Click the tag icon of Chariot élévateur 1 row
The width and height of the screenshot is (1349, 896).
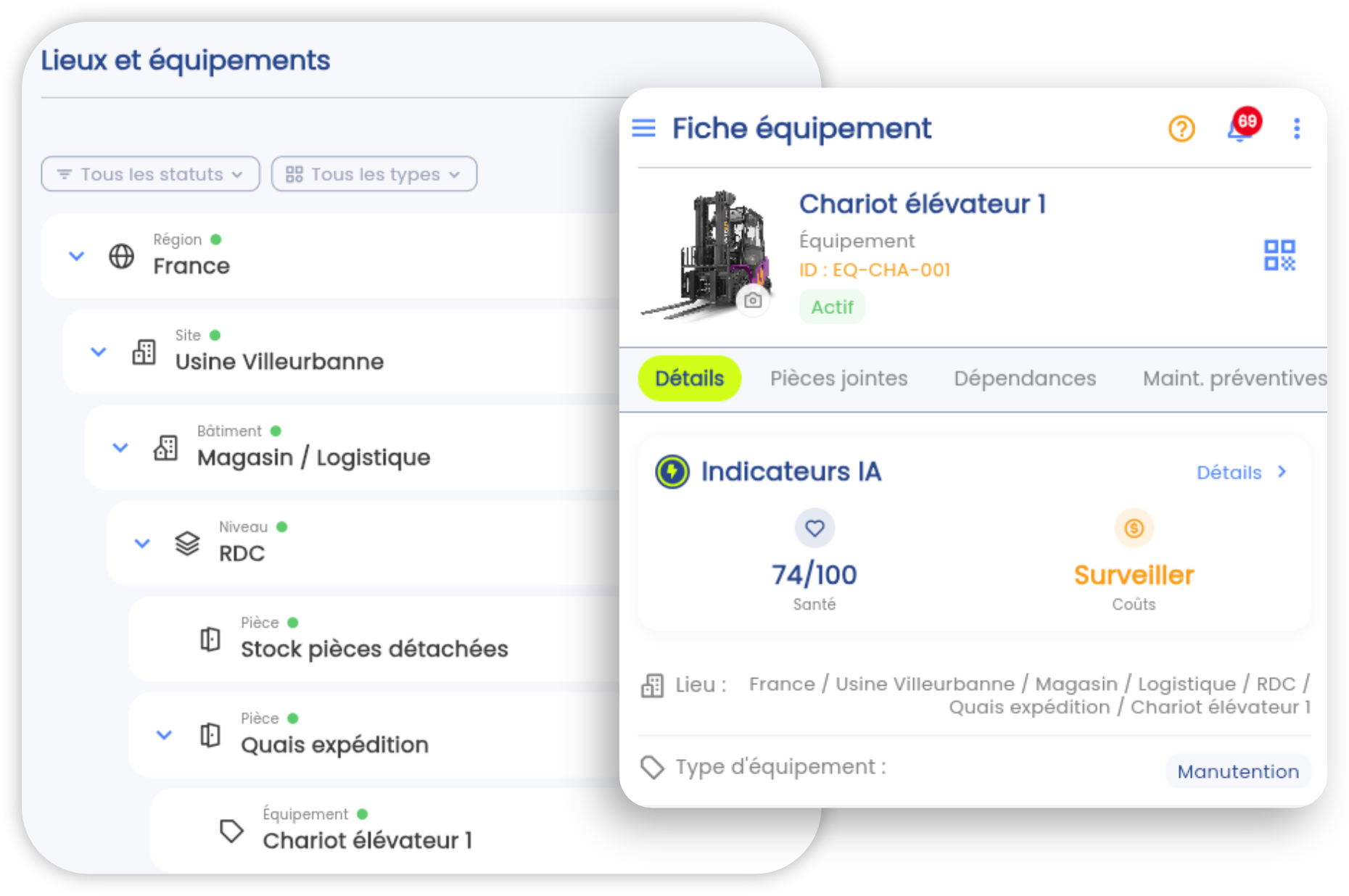(231, 831)
